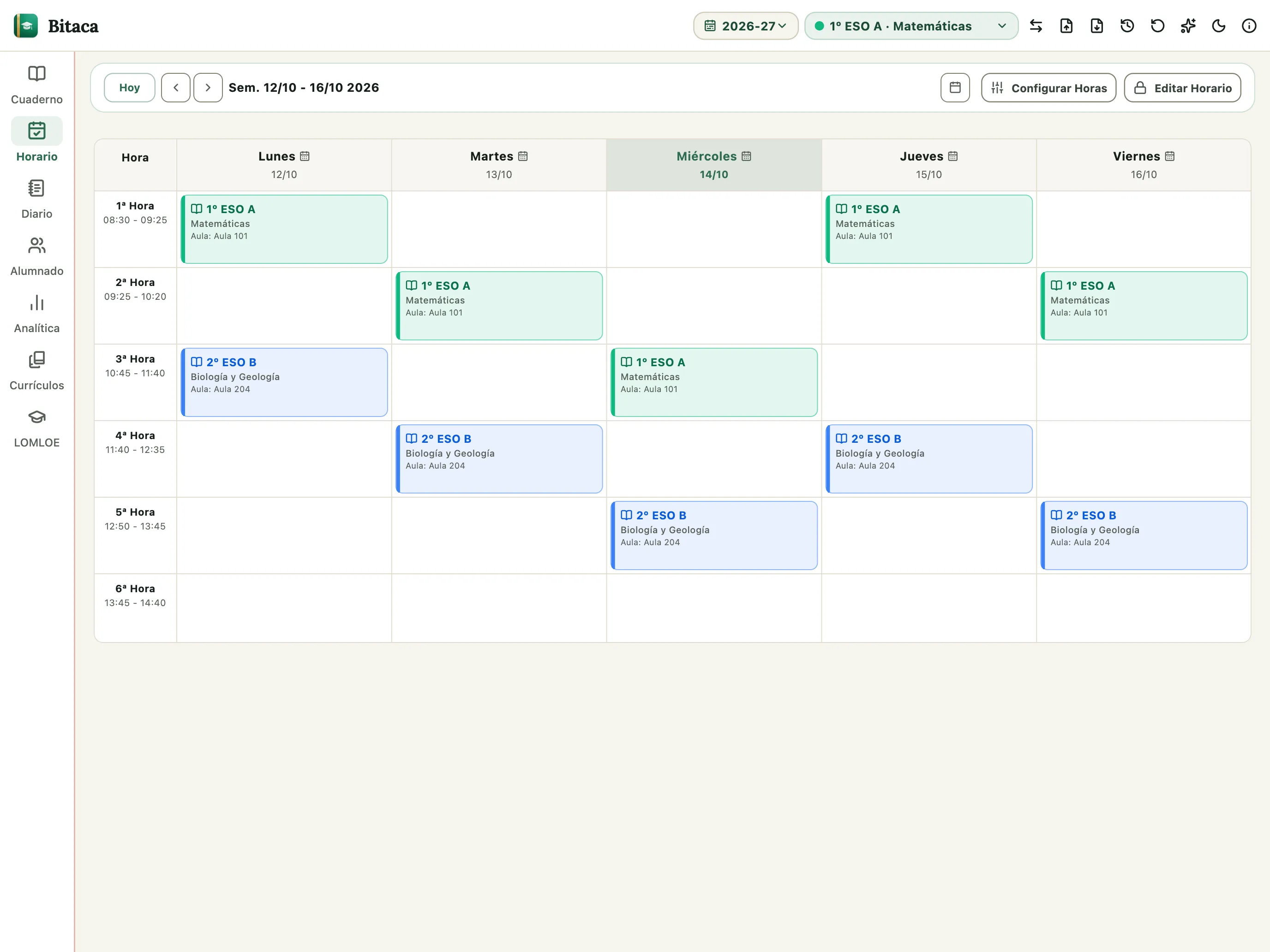Image resolution: width=1270 pixels, height=952 pixels.
Task: Click the file upload icon in the header
Action: (x=1066, y=26)
